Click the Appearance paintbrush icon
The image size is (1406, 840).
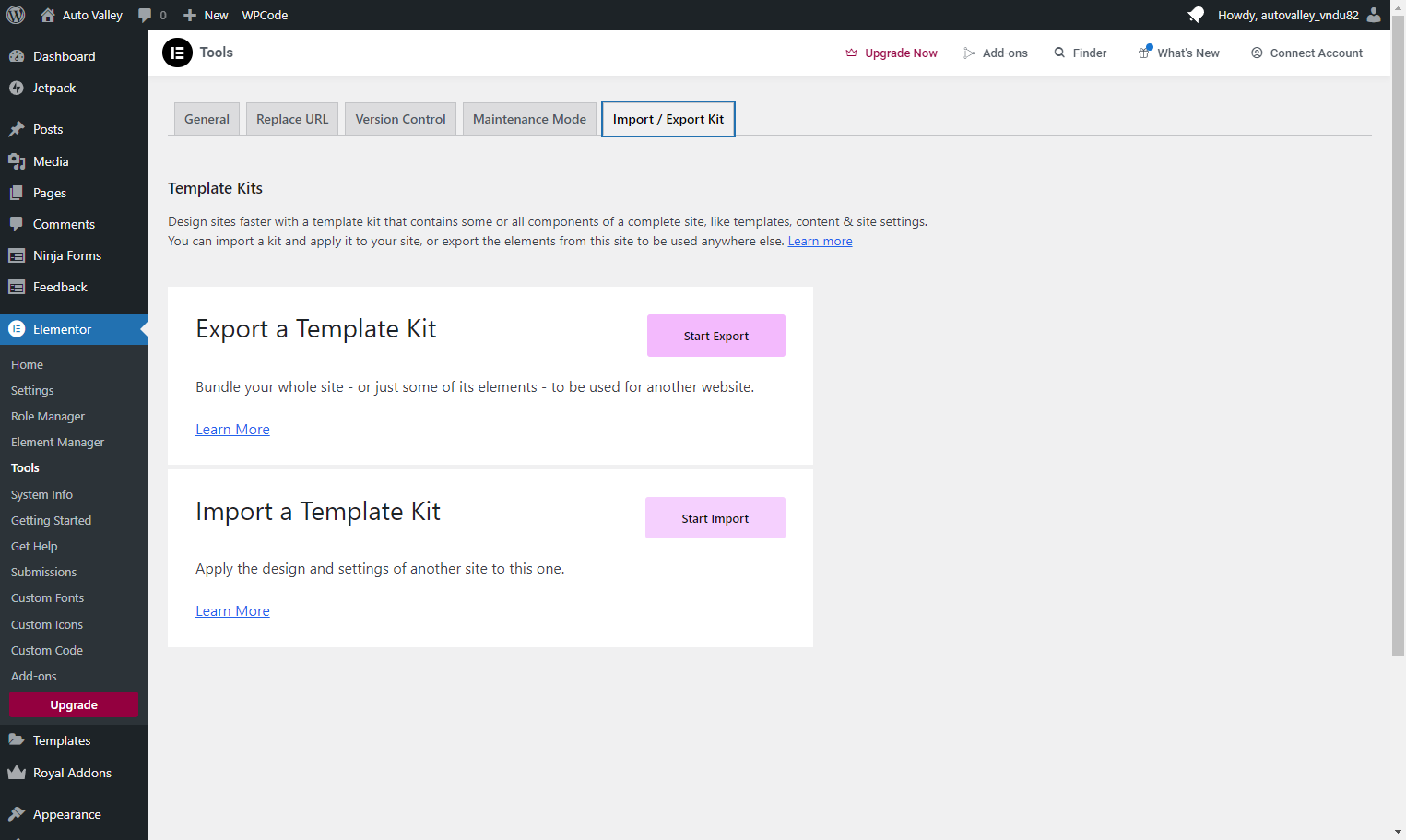17,814
